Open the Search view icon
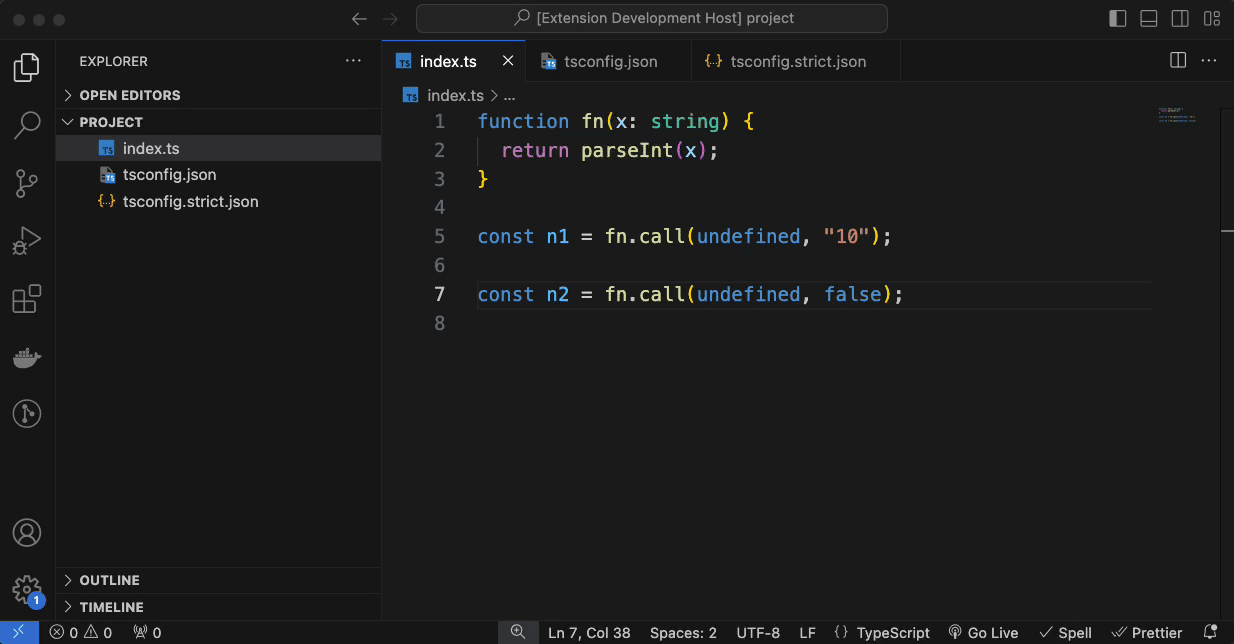This screenshot has width=1234, height=644. [27, 126]
